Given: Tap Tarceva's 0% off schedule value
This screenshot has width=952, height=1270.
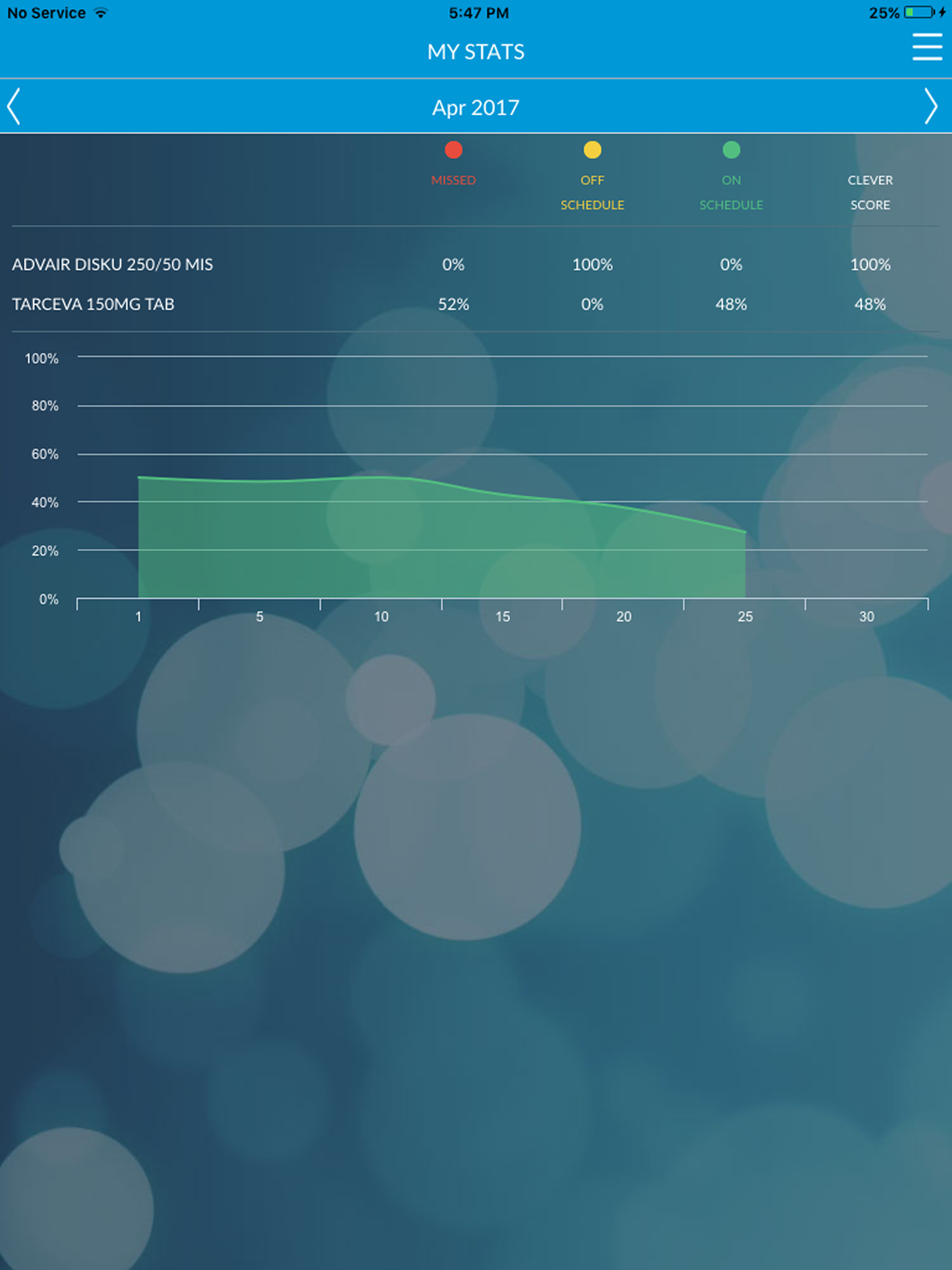Looking at the screenshot, I should pyautogui.click(x=592, y=304).
